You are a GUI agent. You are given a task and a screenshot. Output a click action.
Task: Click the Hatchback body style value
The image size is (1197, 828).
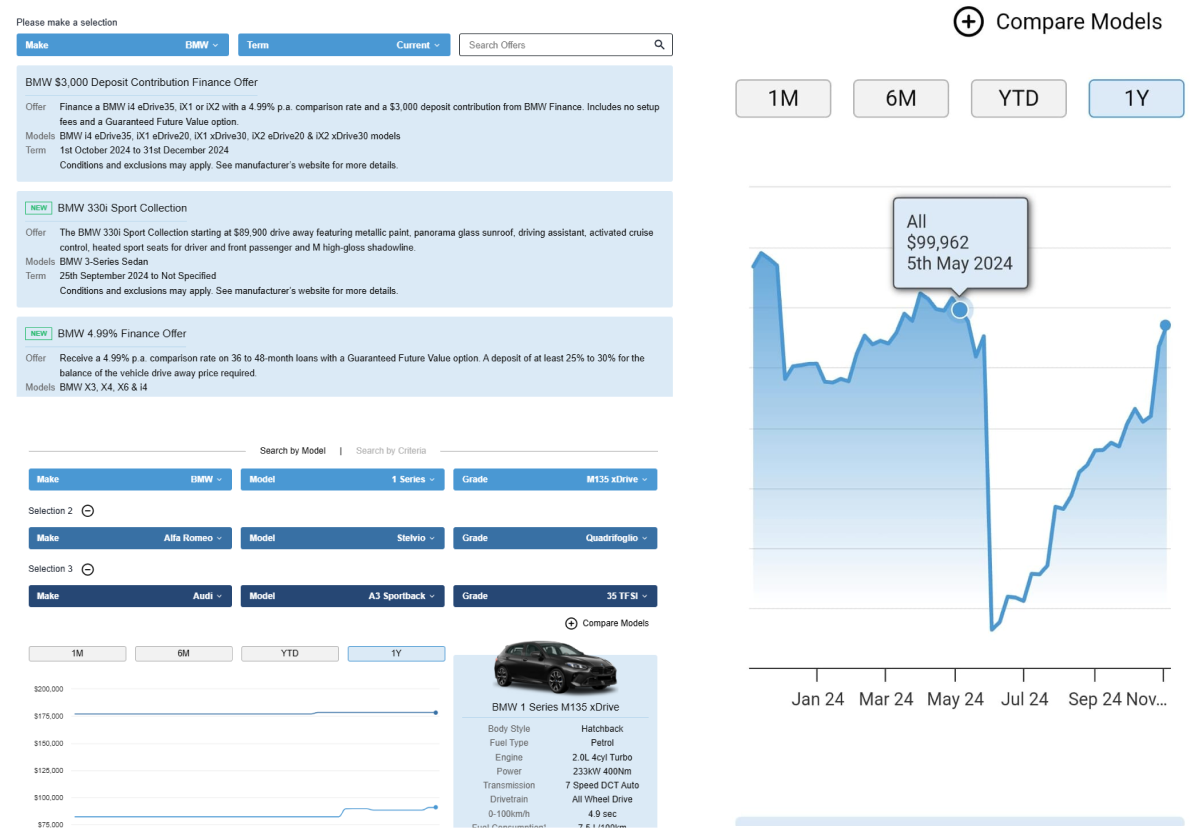[602, 729]
